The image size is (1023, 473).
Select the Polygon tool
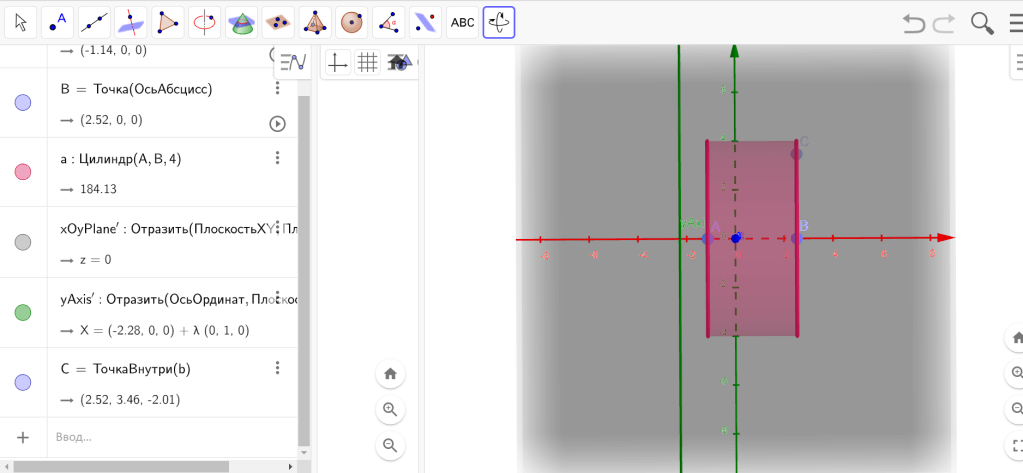tap(167, 22)
